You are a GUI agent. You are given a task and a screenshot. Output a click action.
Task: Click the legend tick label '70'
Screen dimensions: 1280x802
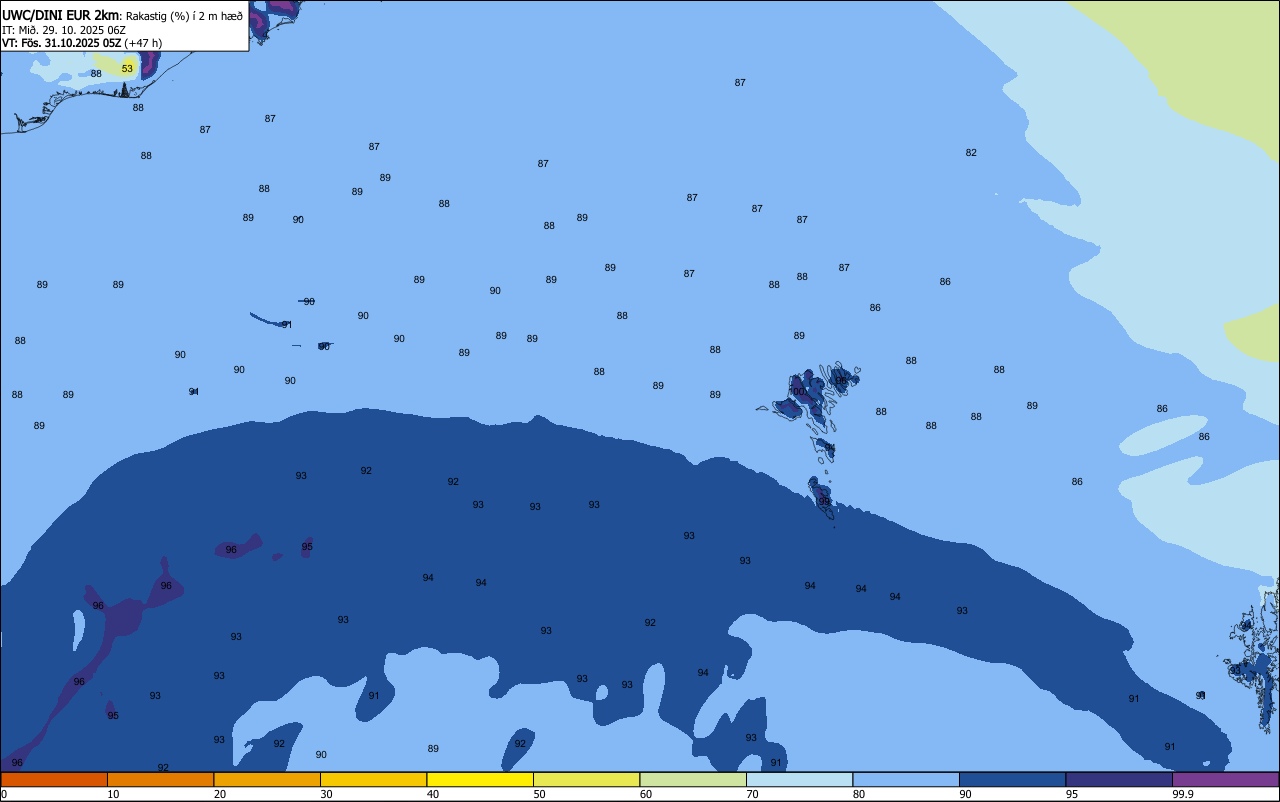(752, 794)
